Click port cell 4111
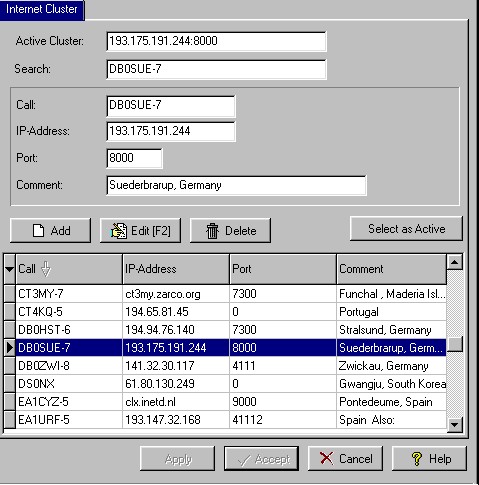This screenshot has height=485, width=479. [283, 366]
